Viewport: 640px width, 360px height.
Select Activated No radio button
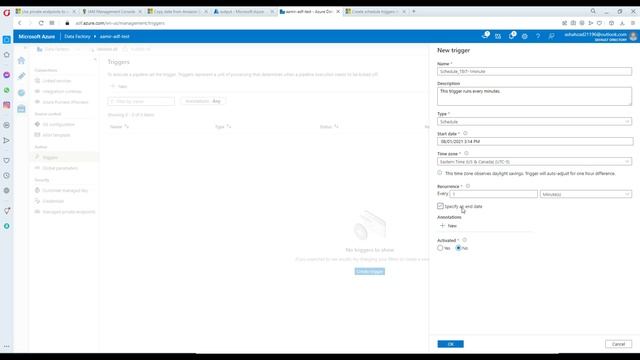pyautogui.click(x=458, y=248)
